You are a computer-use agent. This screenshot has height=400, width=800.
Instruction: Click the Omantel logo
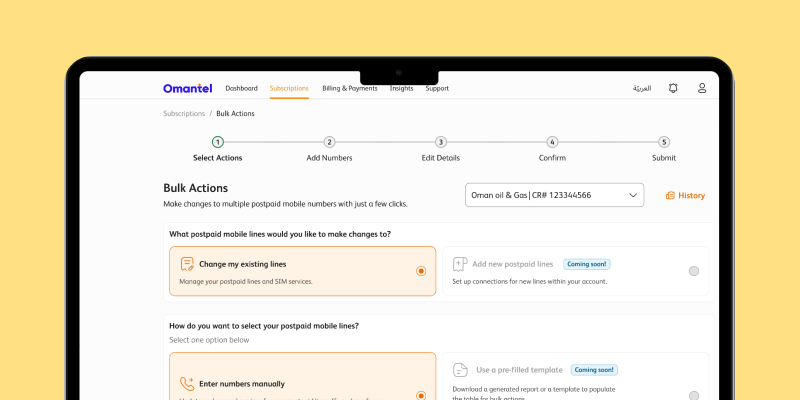tap(188, 88)
